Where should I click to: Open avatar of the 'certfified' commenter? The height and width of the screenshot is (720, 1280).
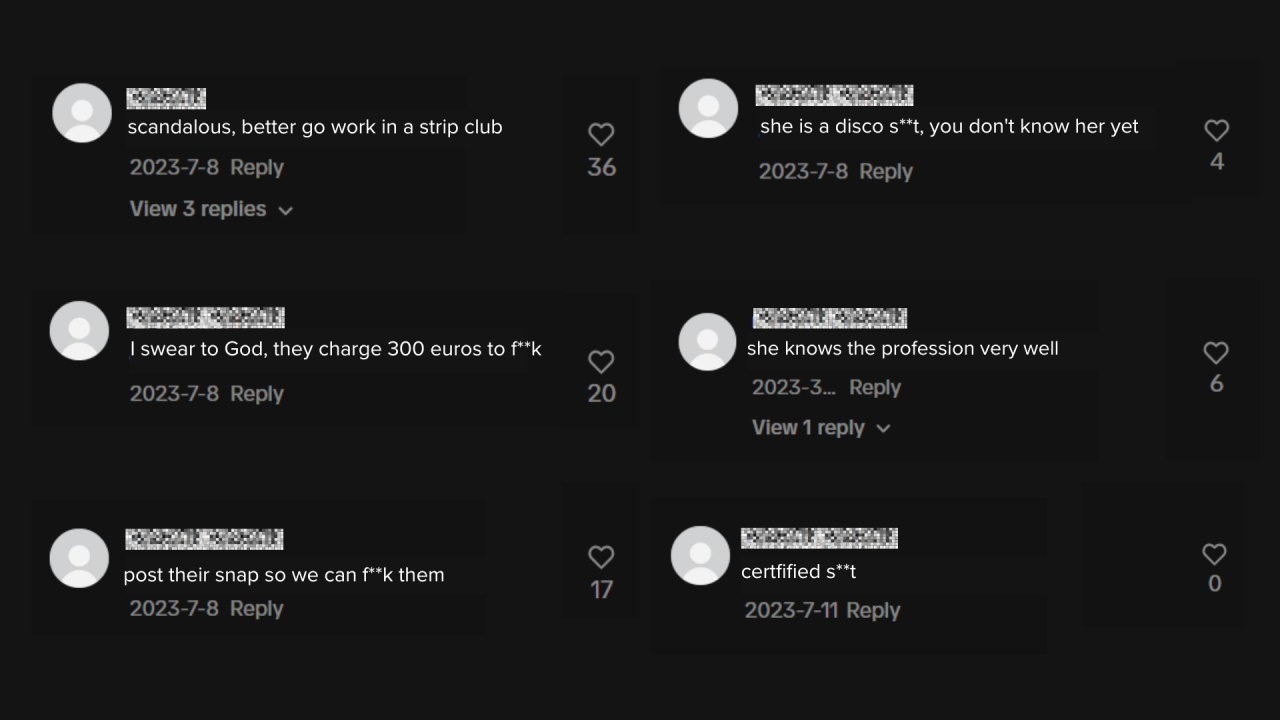[700, 555]
